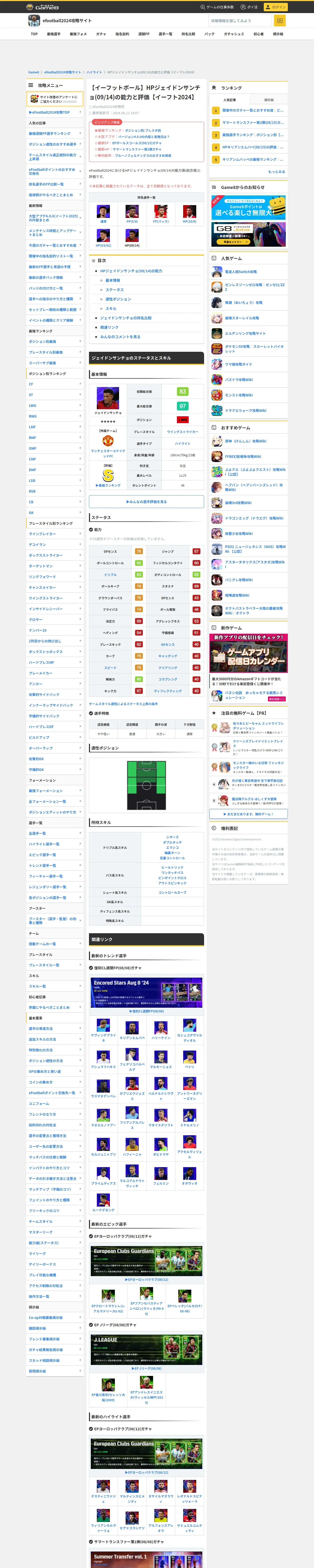The width and height of the screenshot is (314, 1568).
Task: Open the Encored Stars Aug 8 '24 banner
Action: pyautogui.click(x=146, y=993)
